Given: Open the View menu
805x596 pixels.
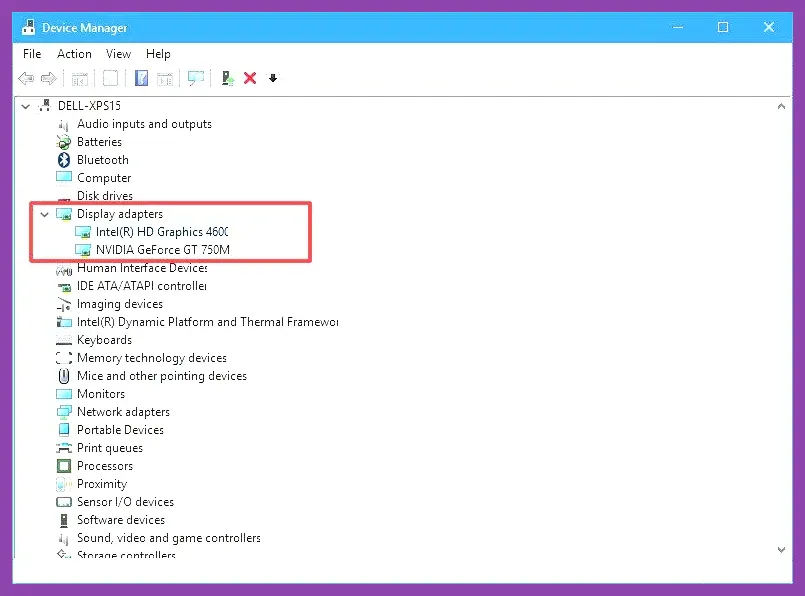Looking at the screenshot, I should point(118,54).
